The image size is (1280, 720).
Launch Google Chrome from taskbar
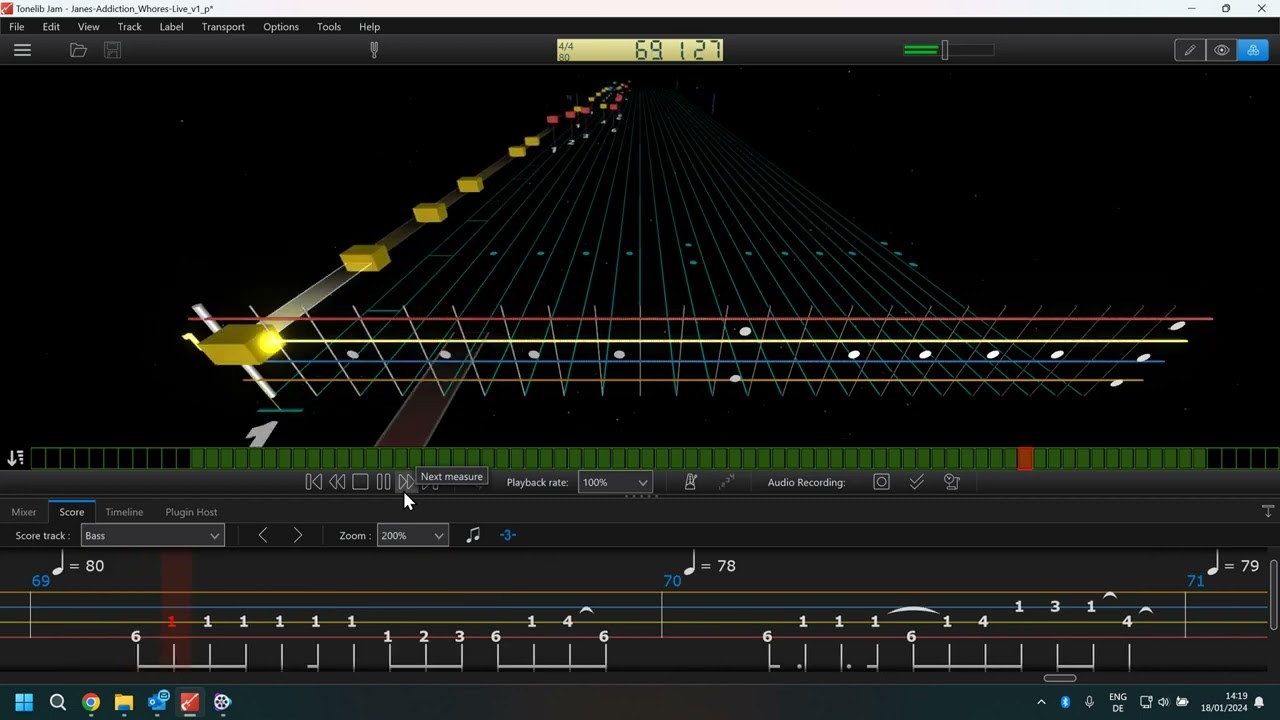click(x=91, y=702)
